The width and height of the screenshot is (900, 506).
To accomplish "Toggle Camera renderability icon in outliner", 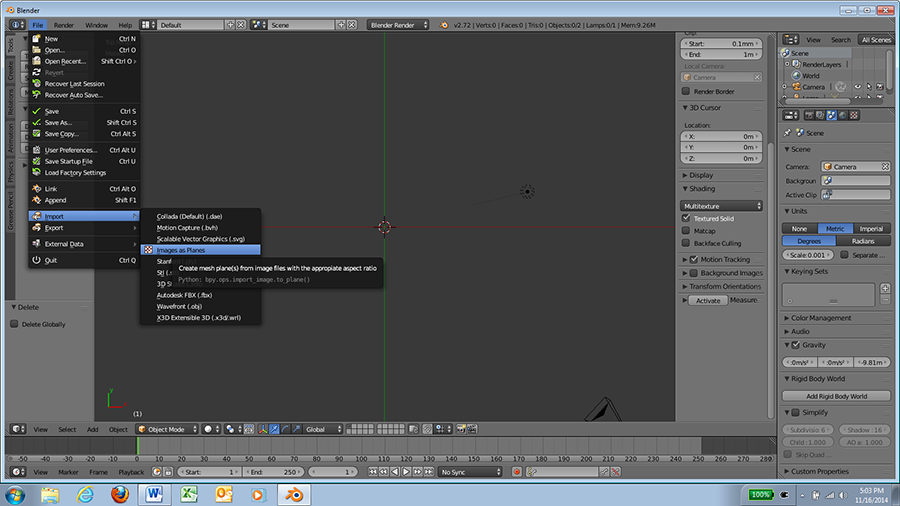I will tap(879, 87).
